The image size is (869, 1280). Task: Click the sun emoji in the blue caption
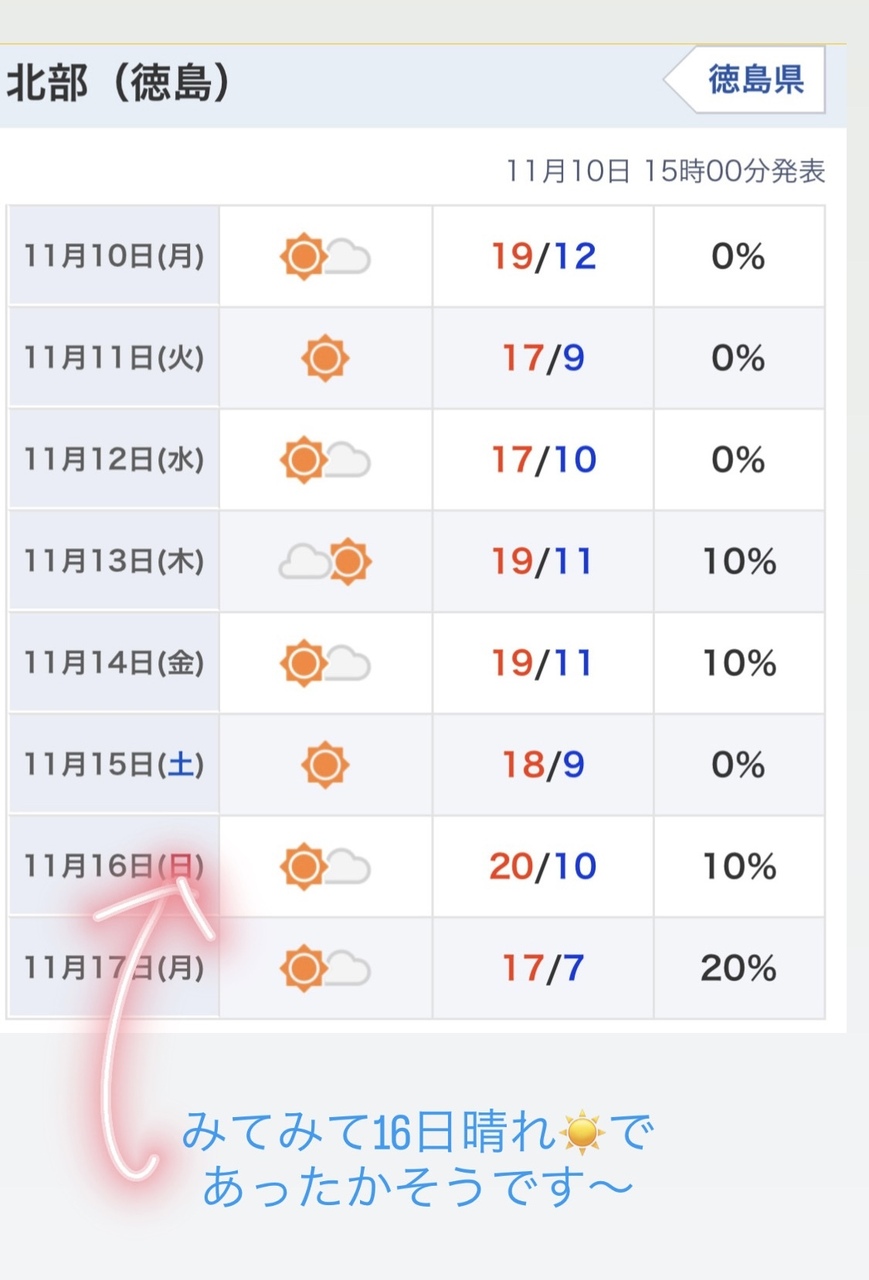pyautogui.click(x=583, y=1134)
